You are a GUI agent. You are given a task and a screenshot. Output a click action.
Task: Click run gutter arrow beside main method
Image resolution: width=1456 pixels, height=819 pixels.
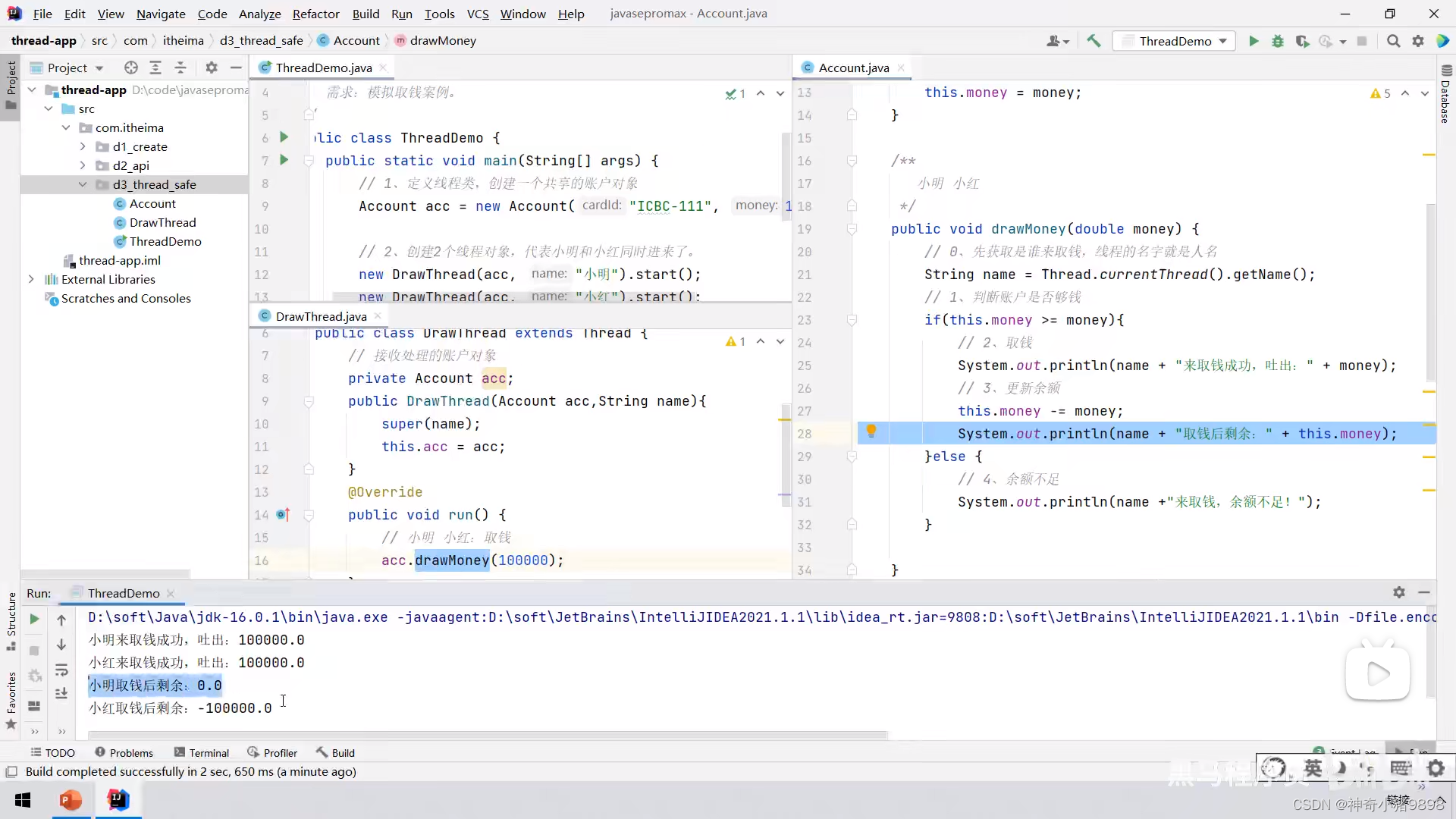coord(284,160)
